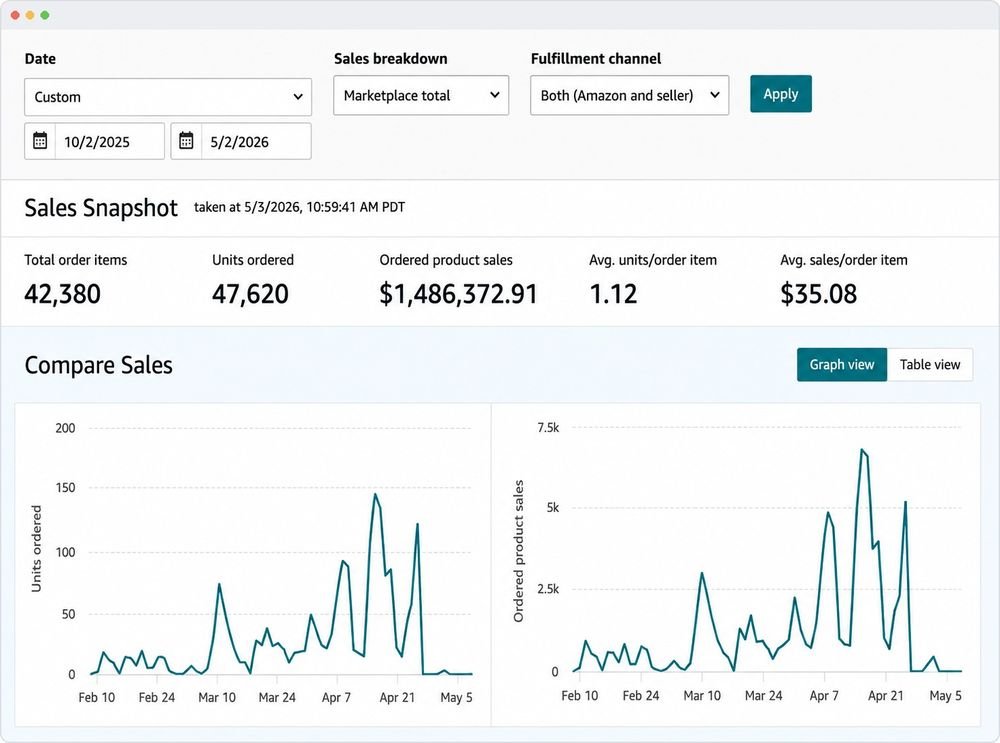1000x743 pixels.
Task: Click the Apply button
Action: tap(781, 94)
